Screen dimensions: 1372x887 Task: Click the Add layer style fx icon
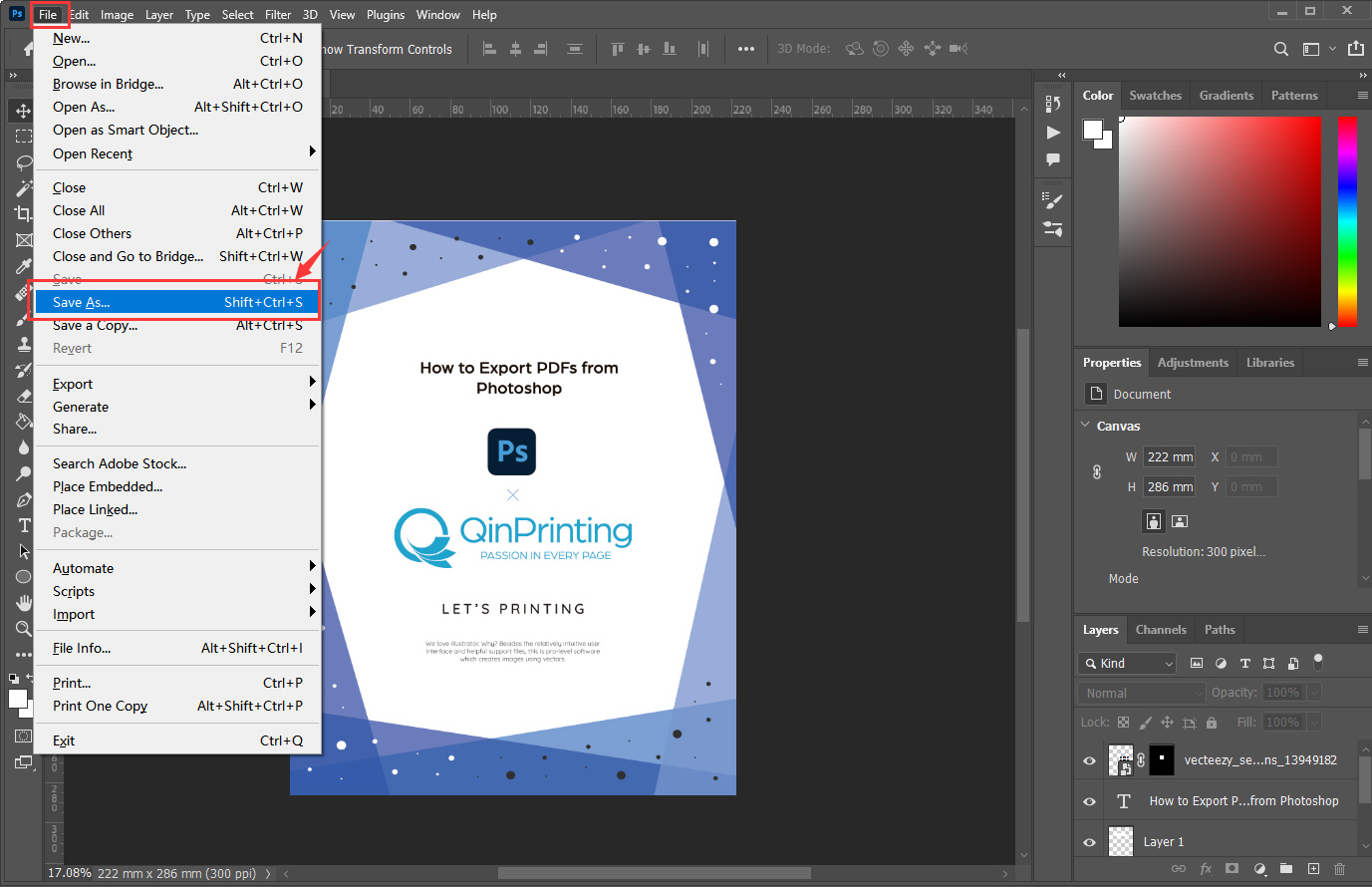click(x=1206, y=869)
